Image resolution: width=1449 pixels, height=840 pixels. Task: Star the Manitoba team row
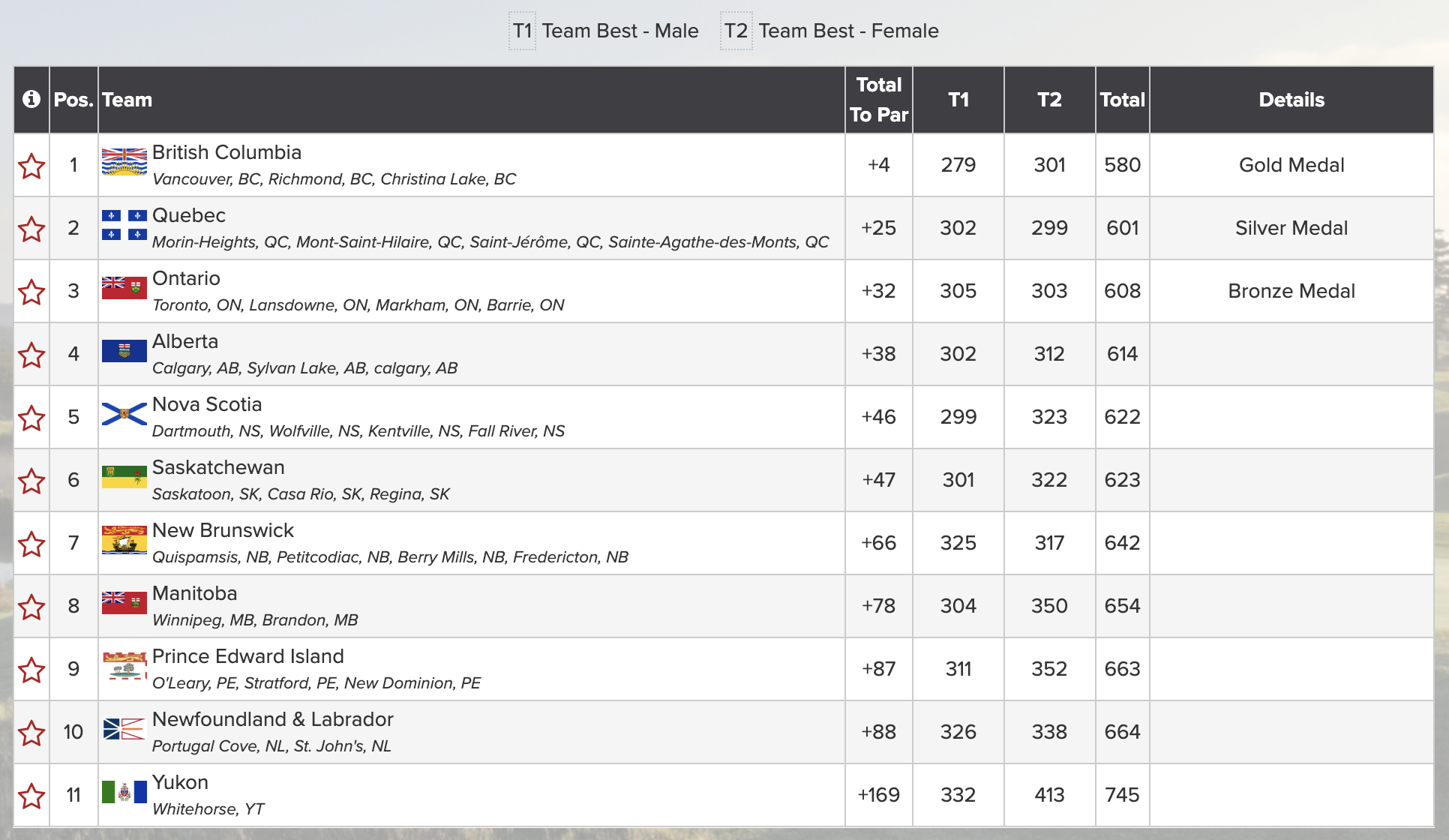point(31,607)
